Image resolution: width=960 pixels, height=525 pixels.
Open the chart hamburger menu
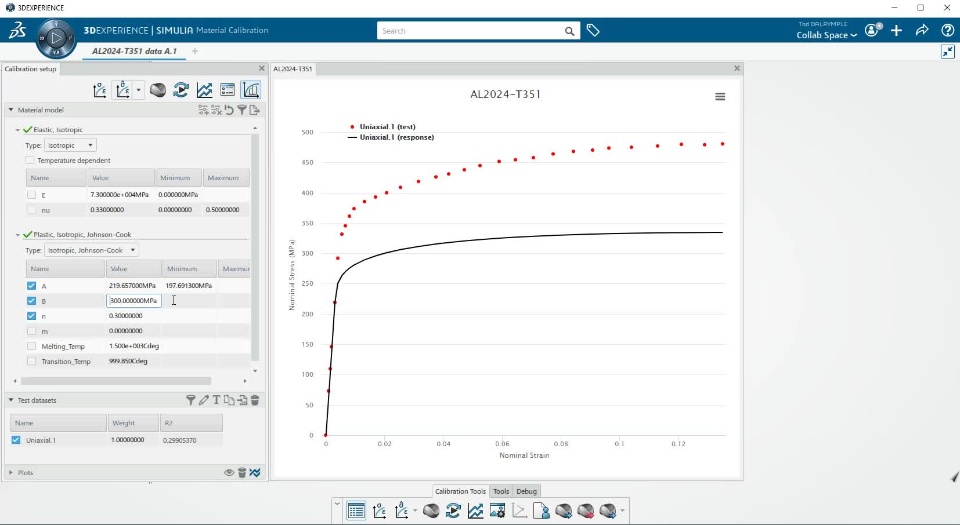coord(720,96)
